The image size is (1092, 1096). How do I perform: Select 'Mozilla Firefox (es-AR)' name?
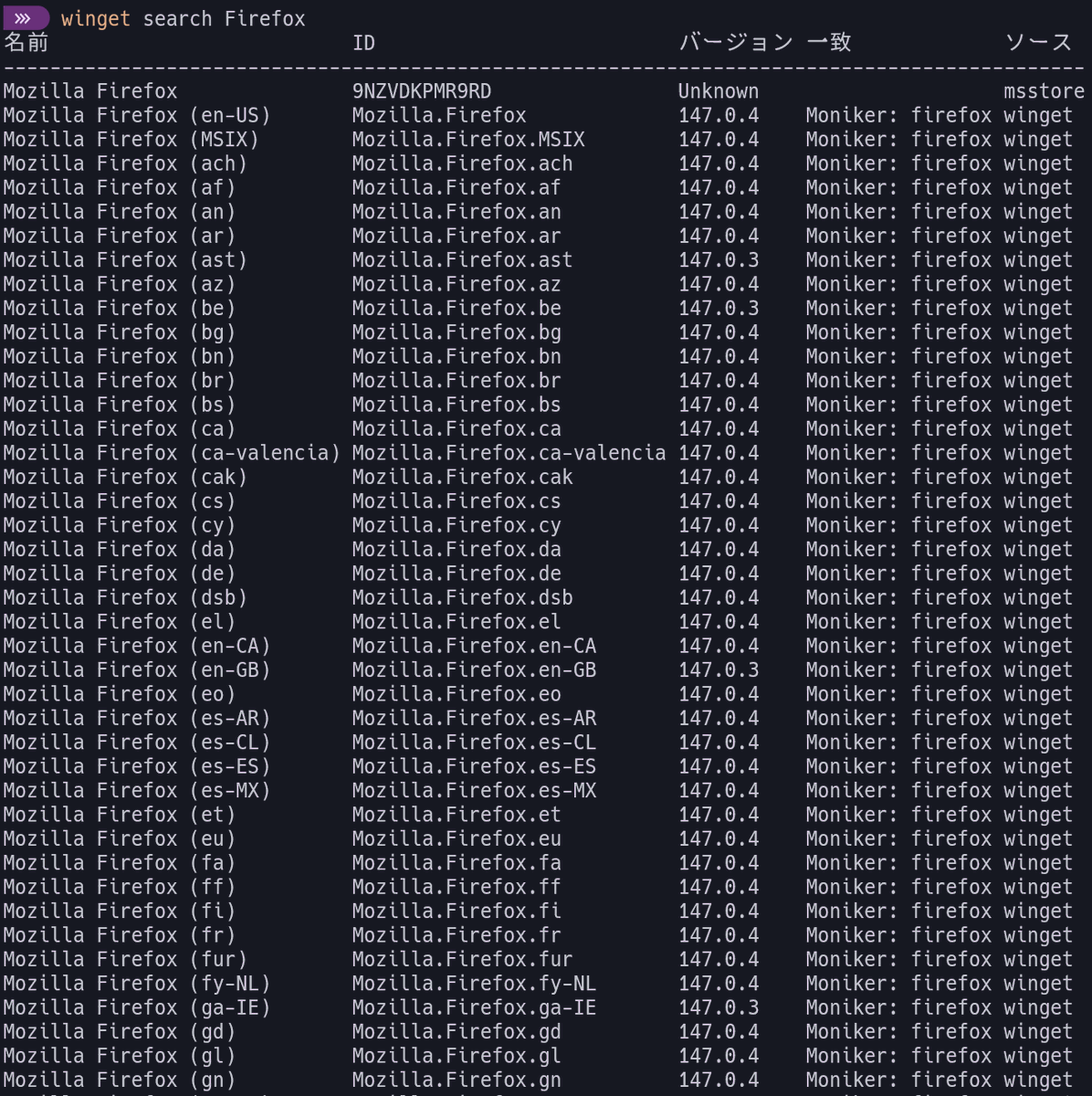coord(137,719)
